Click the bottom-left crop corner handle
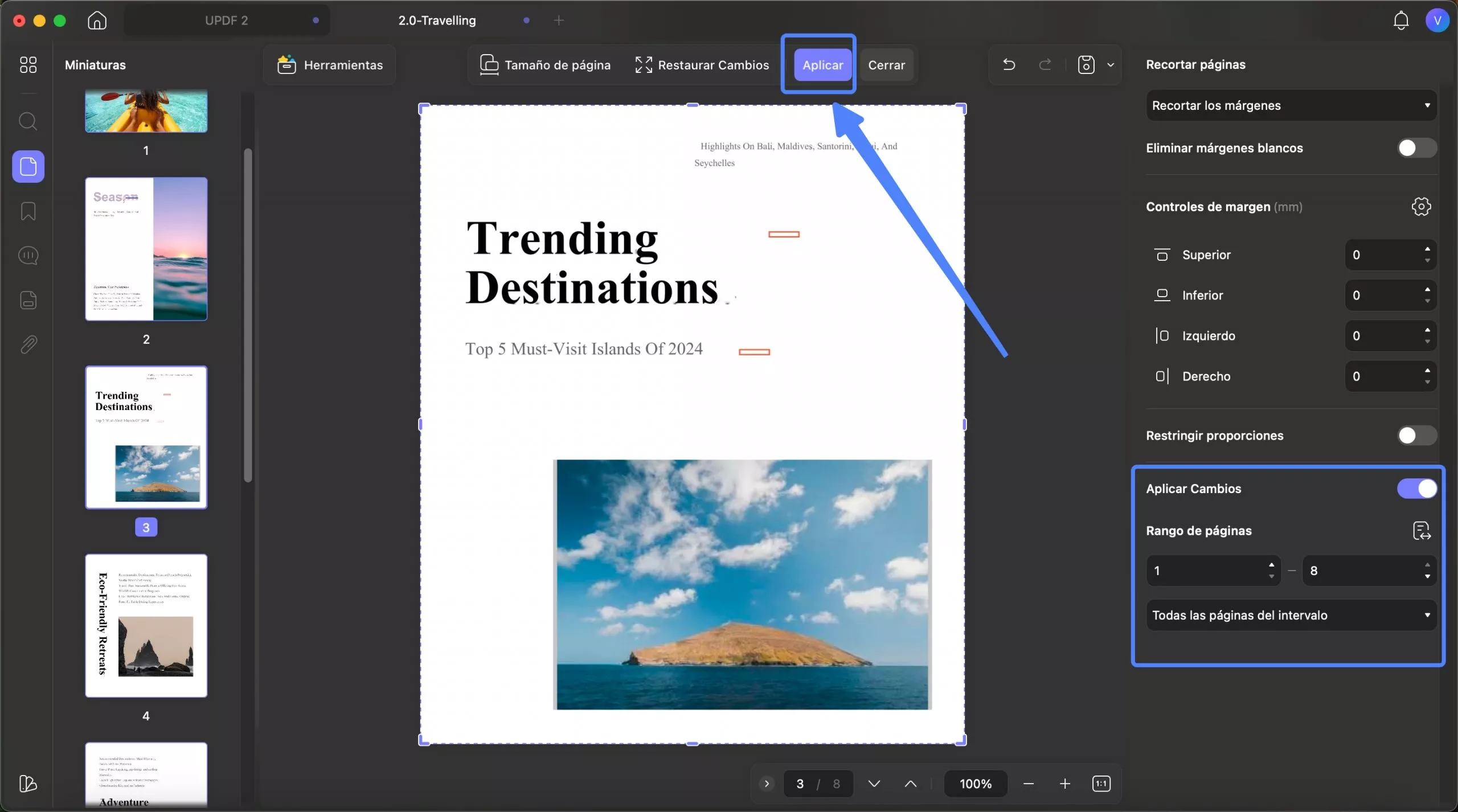 point(423,741)
